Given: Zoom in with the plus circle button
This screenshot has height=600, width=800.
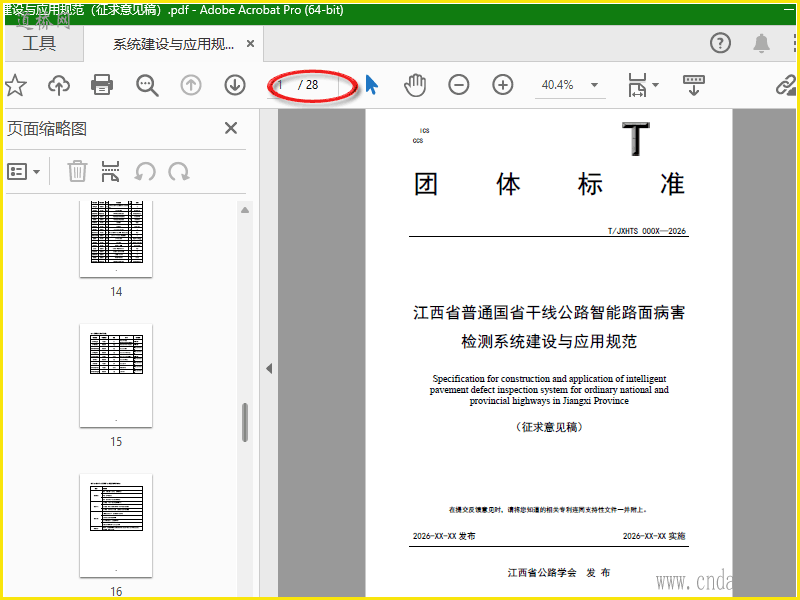Looking at the screenshot, I should (503, 85).
